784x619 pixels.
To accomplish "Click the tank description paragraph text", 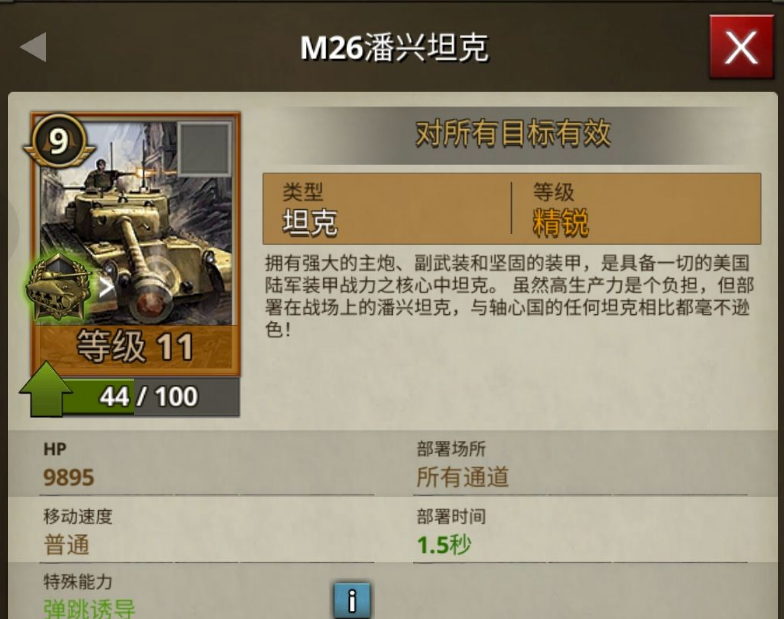I will (509, 296).
